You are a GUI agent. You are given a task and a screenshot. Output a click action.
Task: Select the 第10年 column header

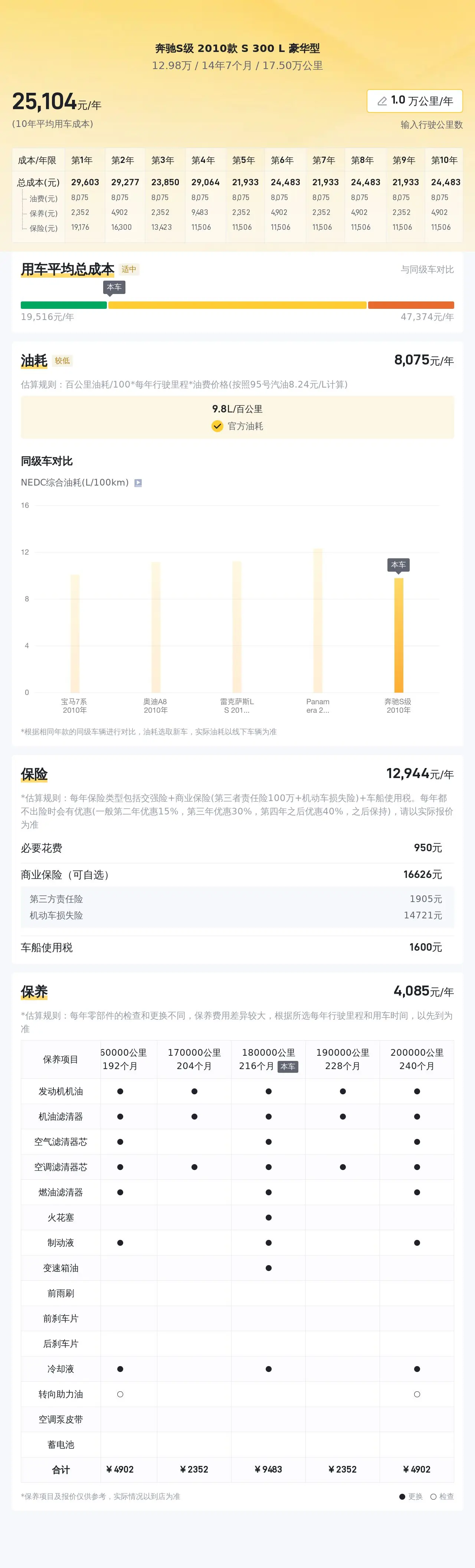point(444,160)
